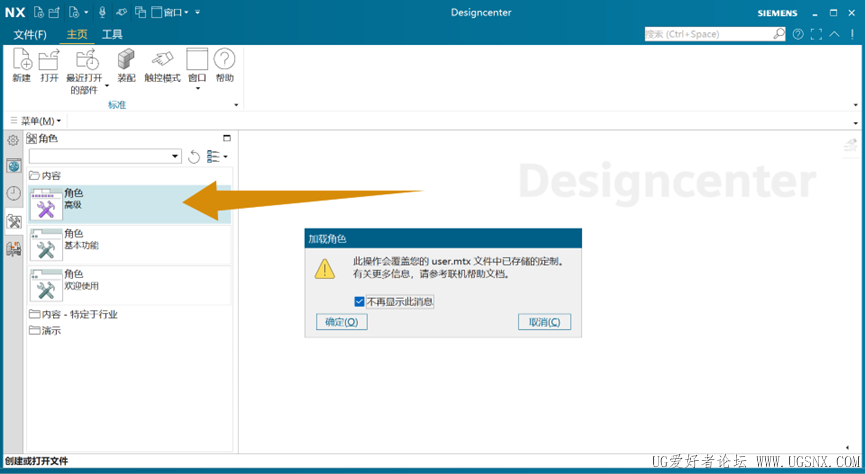Image resolution: width=865 pixels, height=474 pixels.
Task: Select the 角色 高级 role
Action: click(130, 204)
